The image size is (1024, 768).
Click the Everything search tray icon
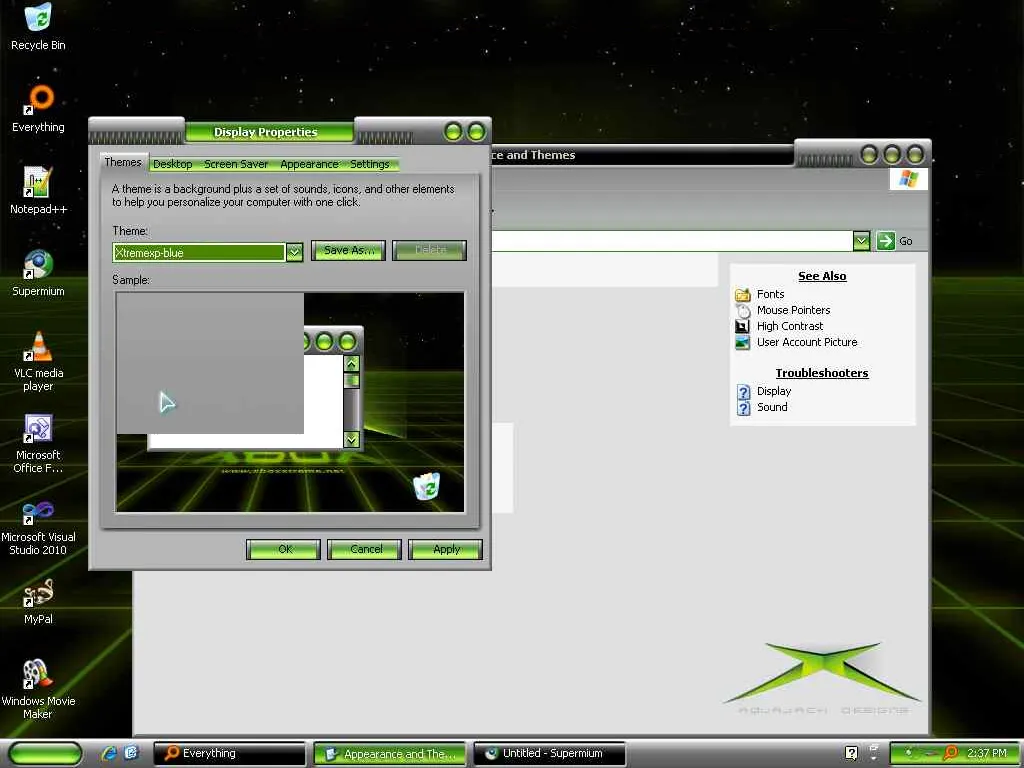click(951, 753)
